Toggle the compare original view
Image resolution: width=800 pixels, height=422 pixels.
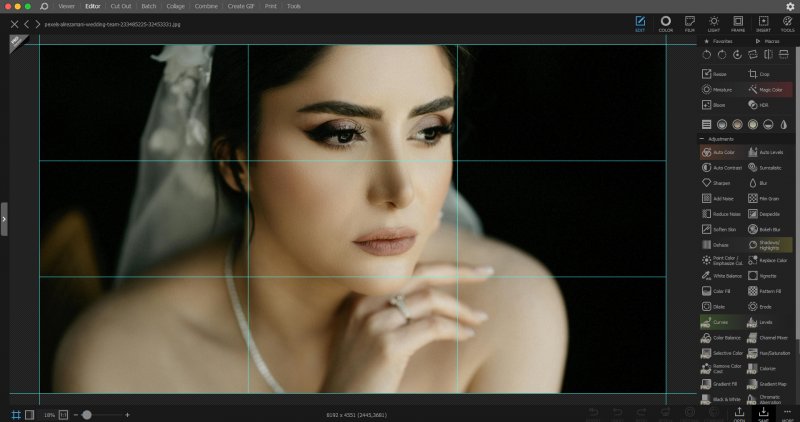click(30, 415)
